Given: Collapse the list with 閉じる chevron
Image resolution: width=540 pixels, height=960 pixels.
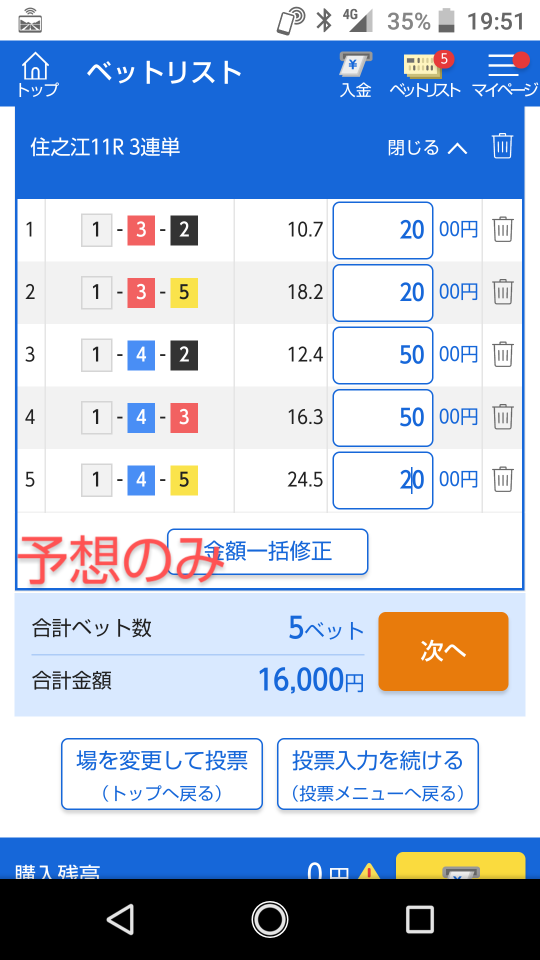Looking at the screenshot, I should tap(427, 148).
